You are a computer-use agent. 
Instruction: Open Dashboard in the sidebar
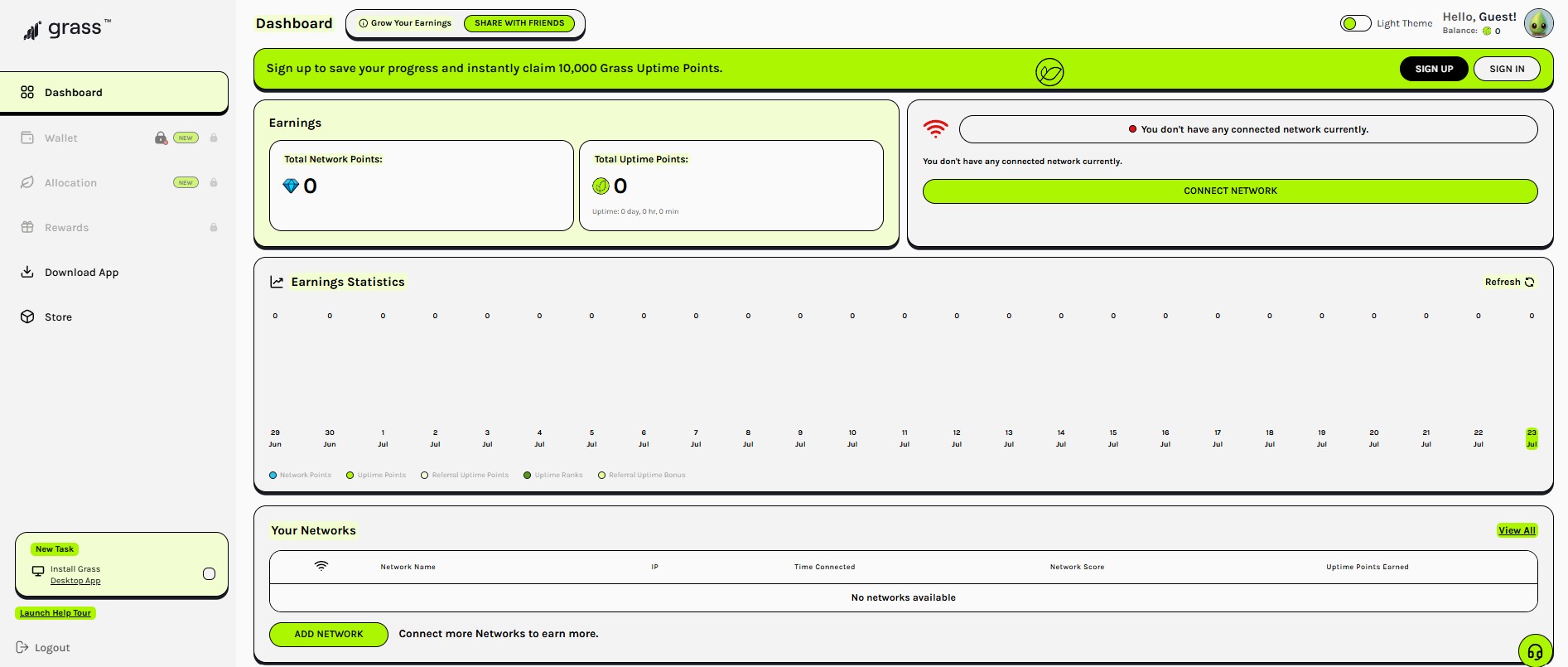(x=114, y=92)
